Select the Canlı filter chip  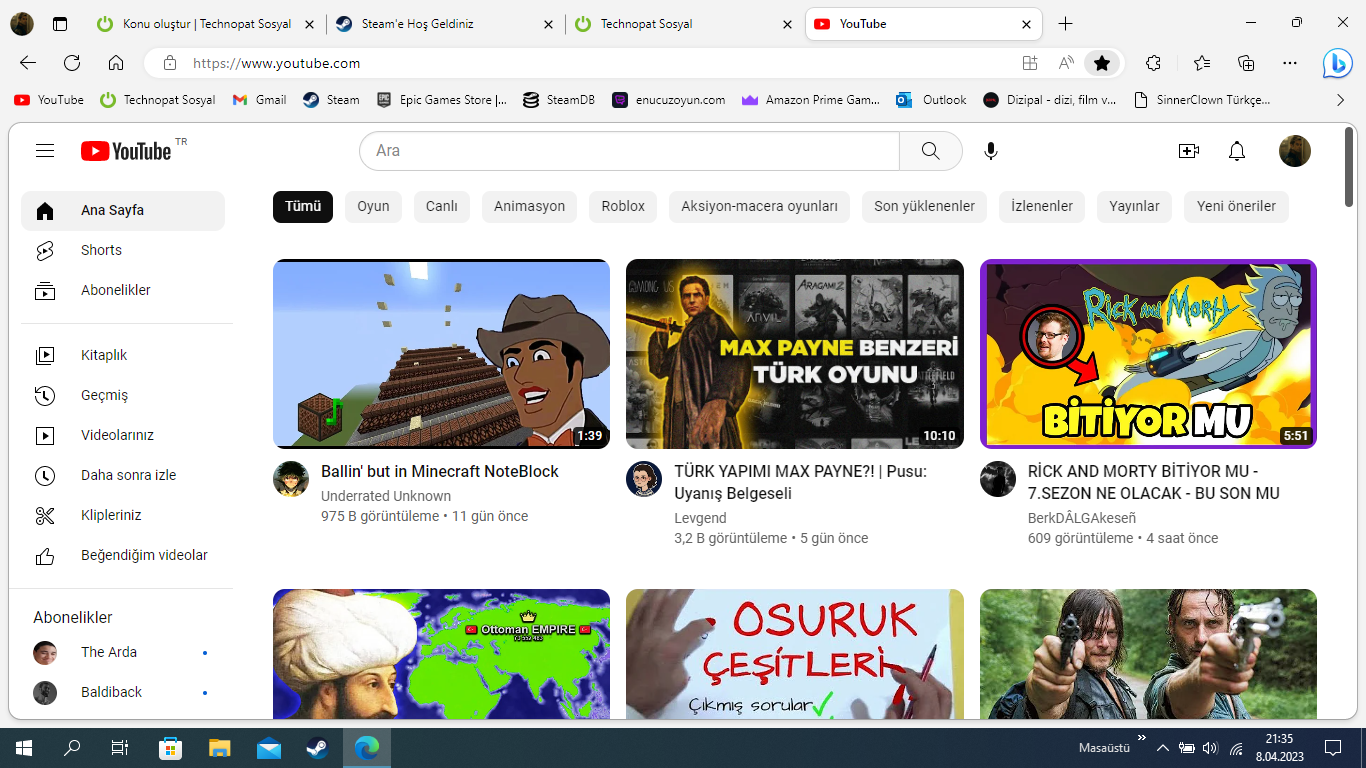pos(442,207)
